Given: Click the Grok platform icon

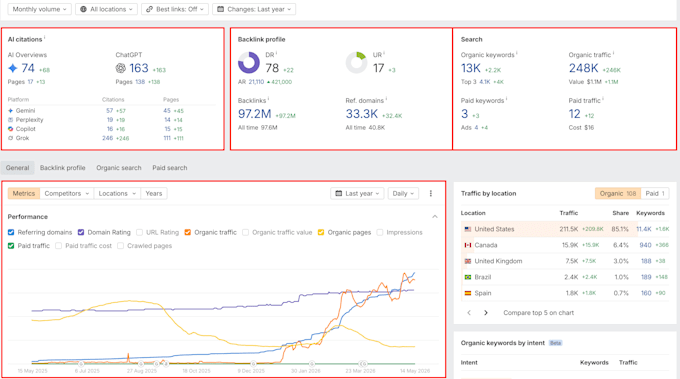Looking at the screenshot, I should [x=10, y=138].
